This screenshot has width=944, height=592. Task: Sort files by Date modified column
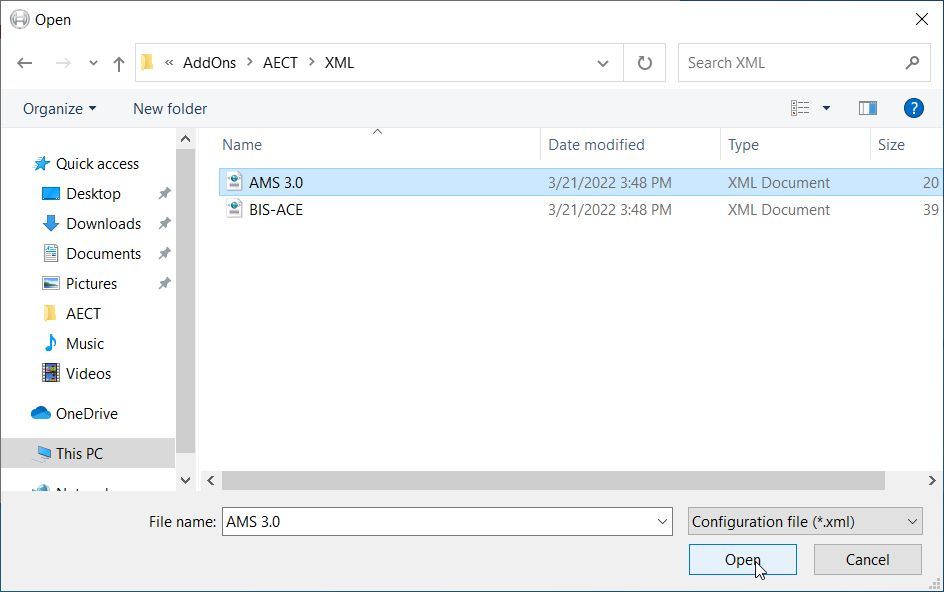coord(596,145)
